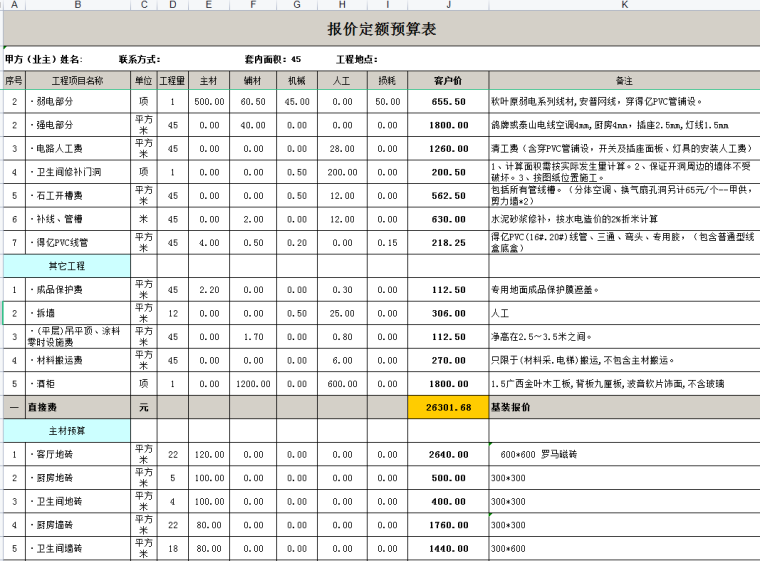Click the 600.00 labor cell in 酒柜 row
Screen dimensions: 760x561
click(x=342, y=384)
